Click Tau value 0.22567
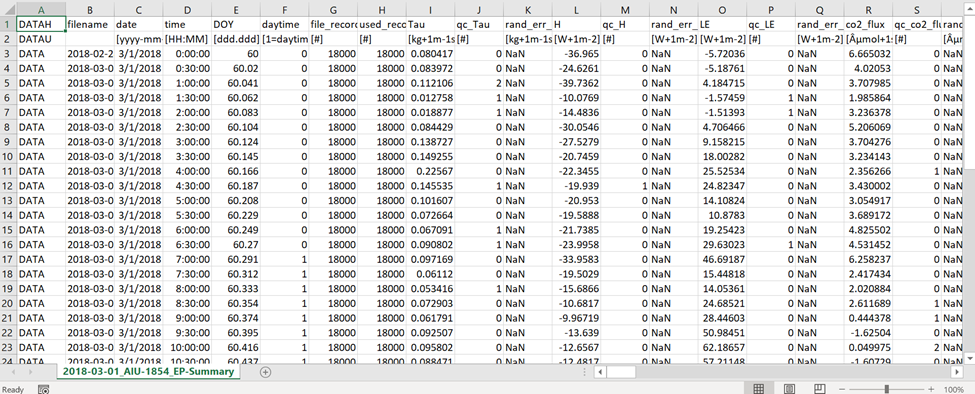Viewport: 975px width, 394px height. (430, 171)
